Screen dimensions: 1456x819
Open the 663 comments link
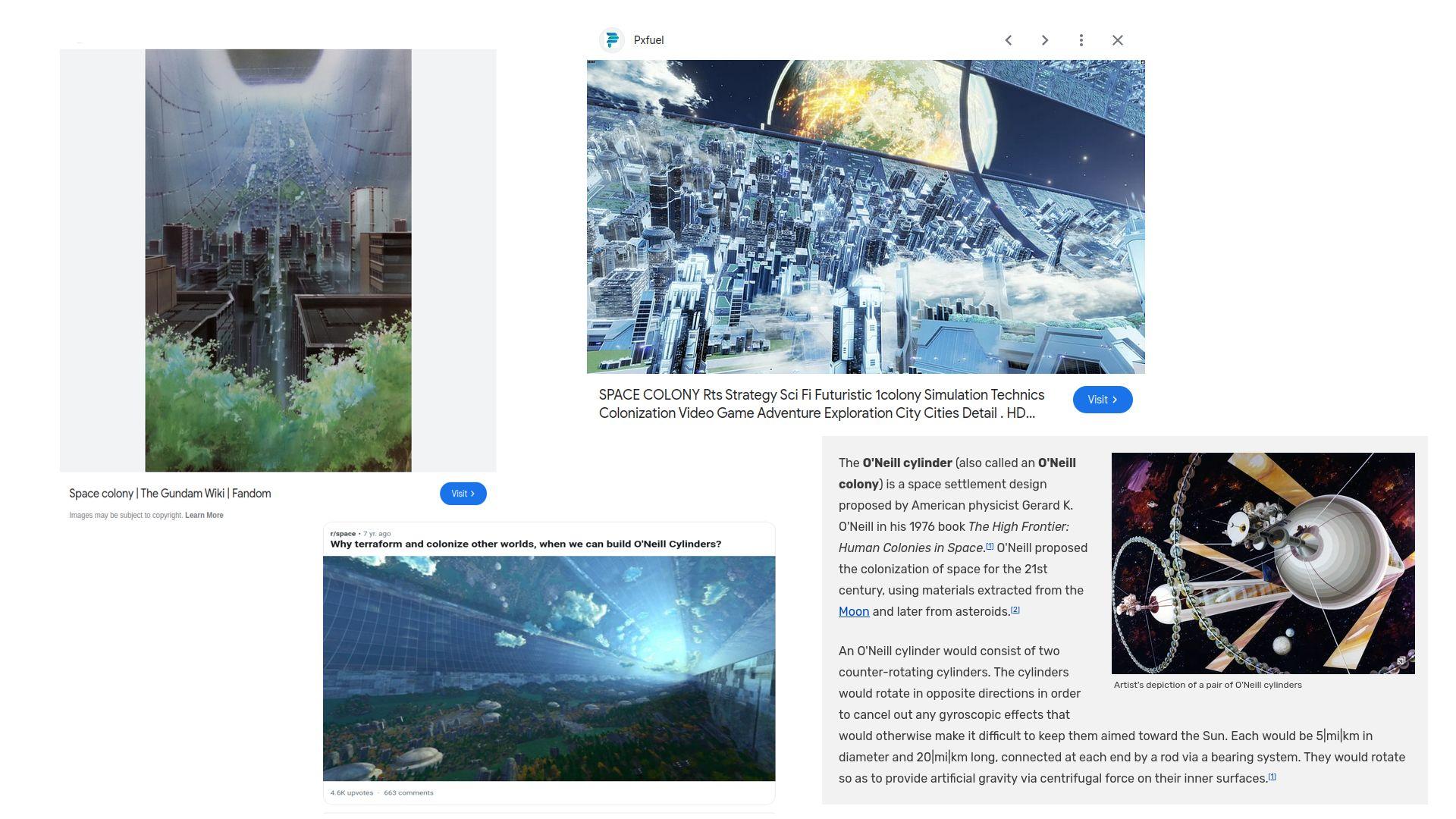[x=408, y=793]
